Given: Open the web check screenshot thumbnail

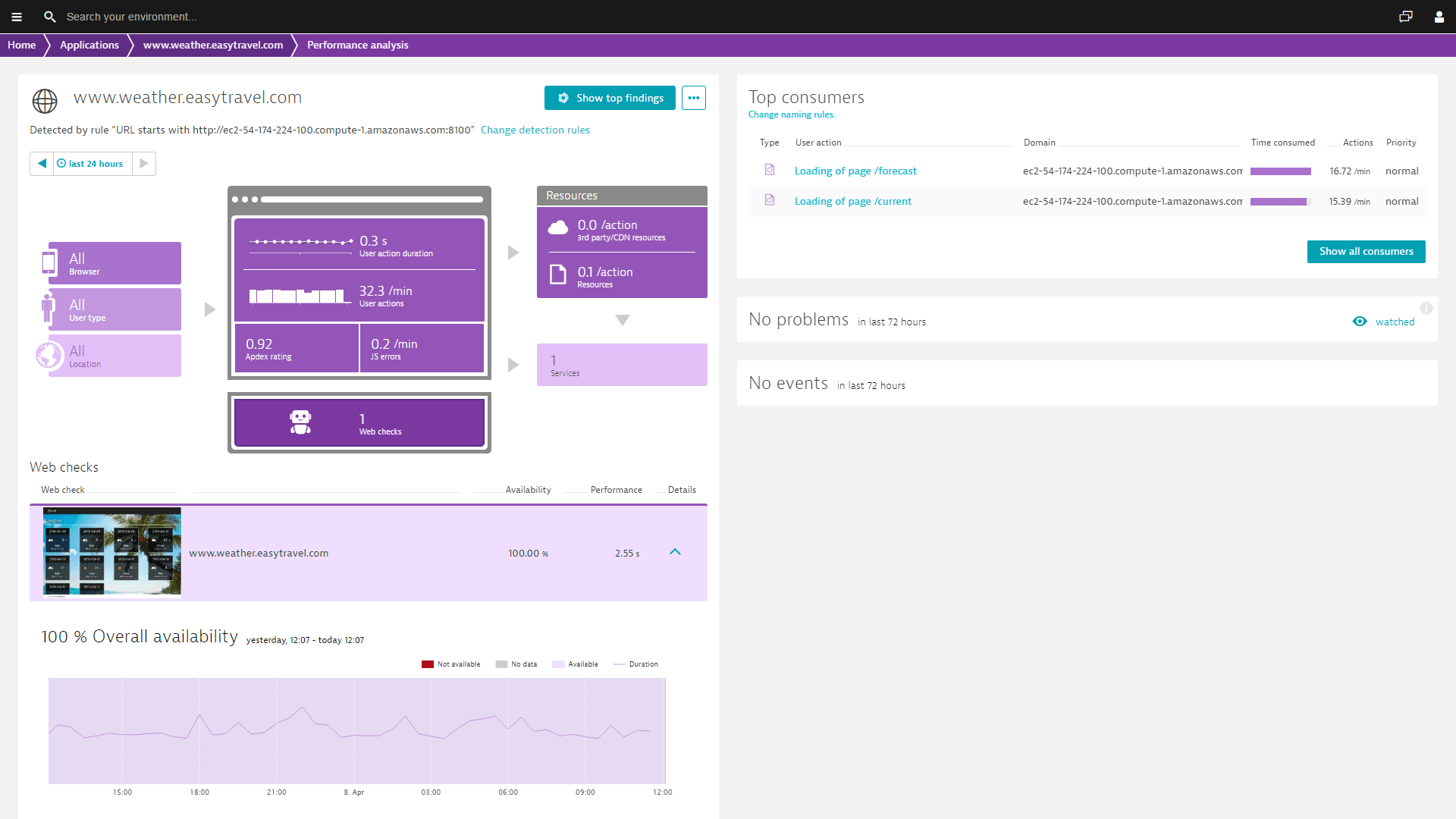Looking at the screenshot, I should click(112, 553).
